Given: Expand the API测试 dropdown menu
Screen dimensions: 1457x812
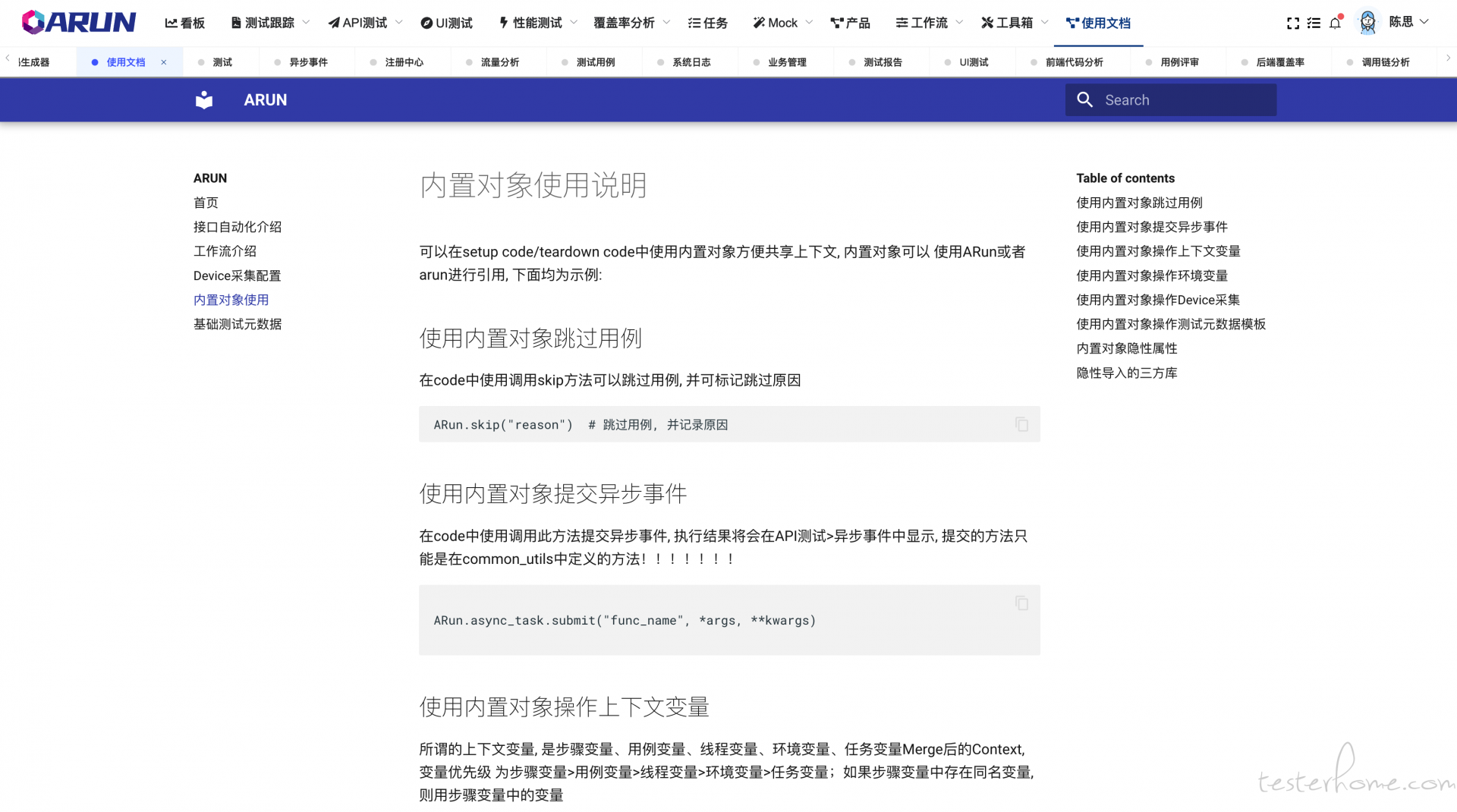Looking at the screenshot, I should (365, 23).
